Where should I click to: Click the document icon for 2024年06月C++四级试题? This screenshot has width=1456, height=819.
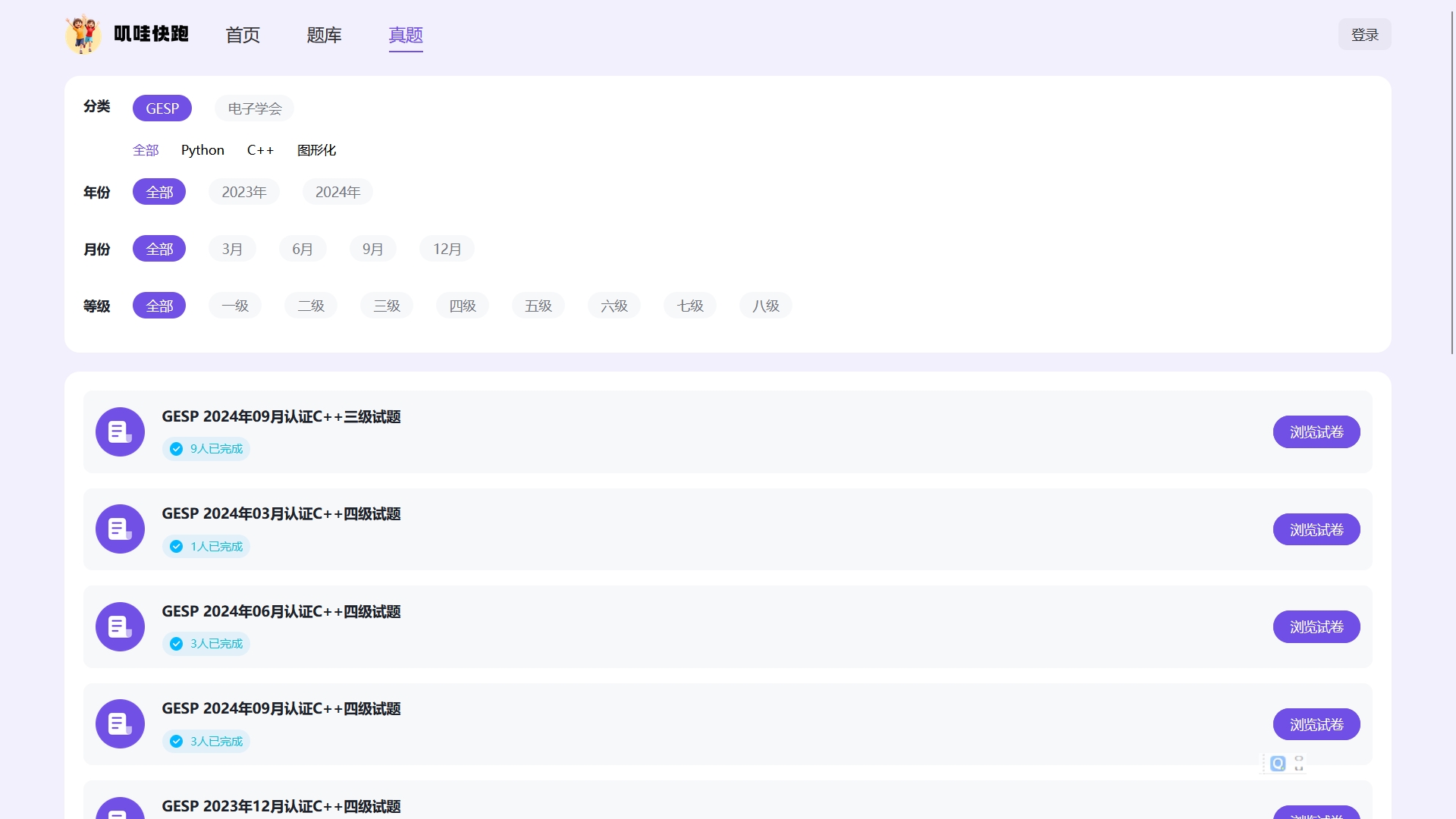[x=120, y=627]
